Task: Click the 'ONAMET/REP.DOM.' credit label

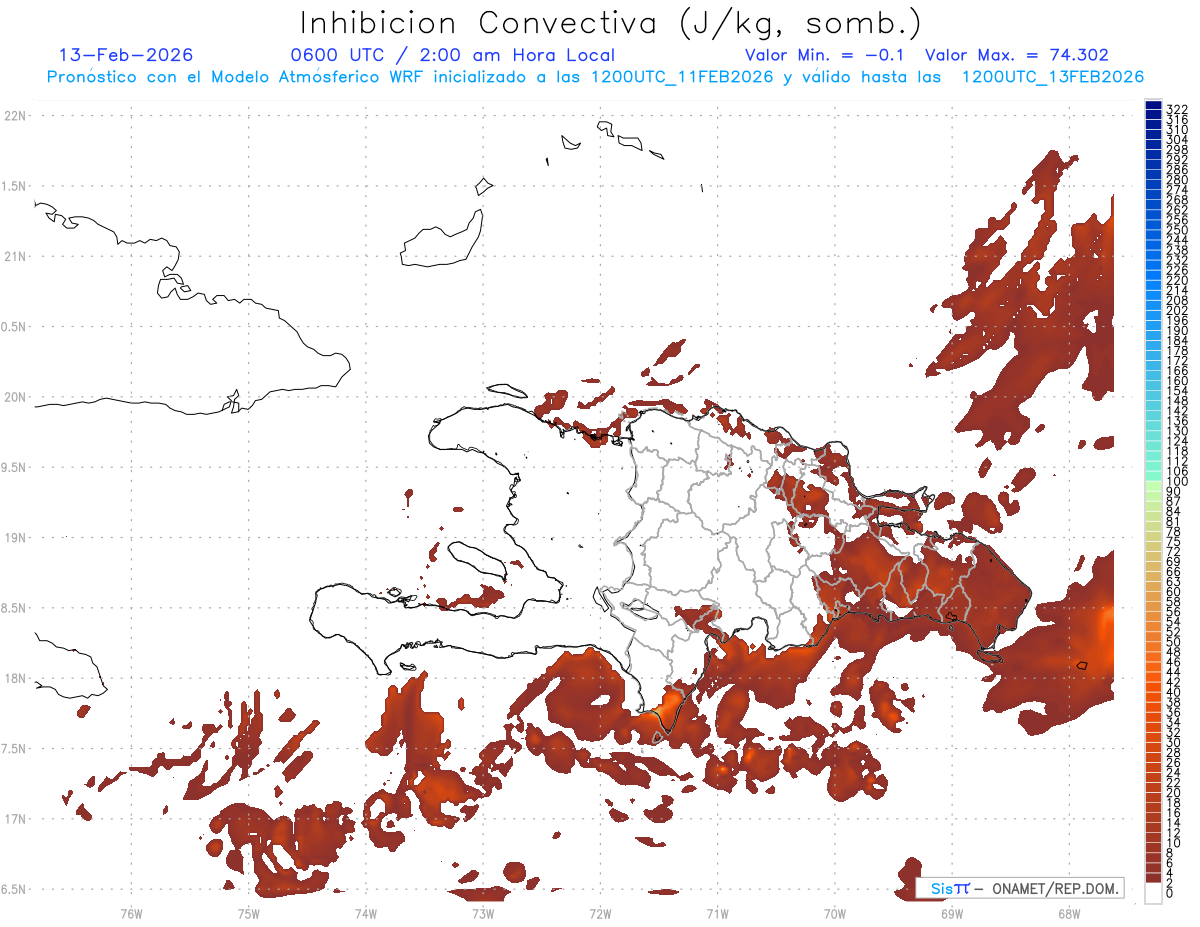Action: click(x=1056, y=889)
